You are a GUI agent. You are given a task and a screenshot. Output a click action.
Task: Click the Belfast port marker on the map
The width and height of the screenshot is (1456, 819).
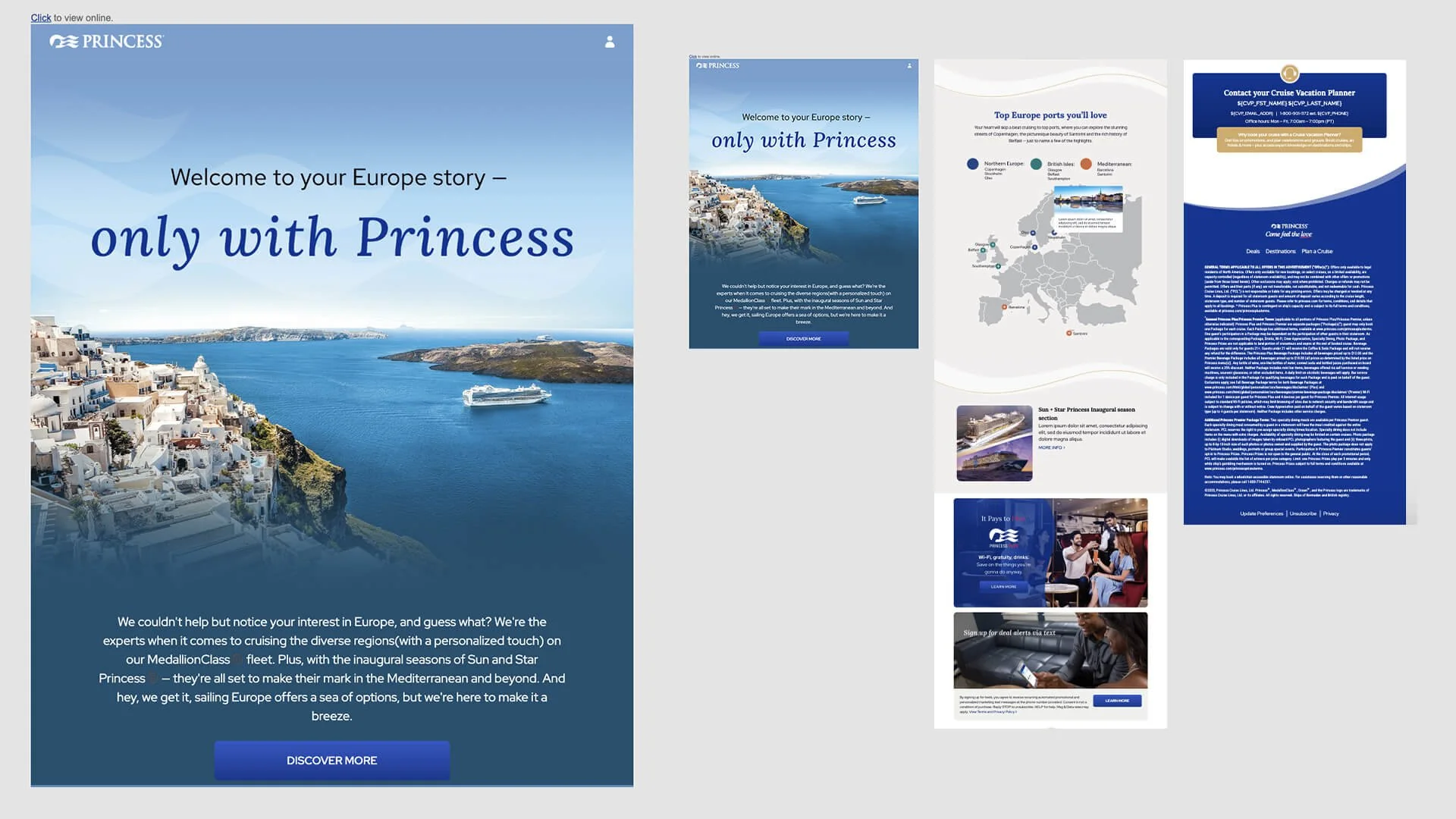coord(984,249)
